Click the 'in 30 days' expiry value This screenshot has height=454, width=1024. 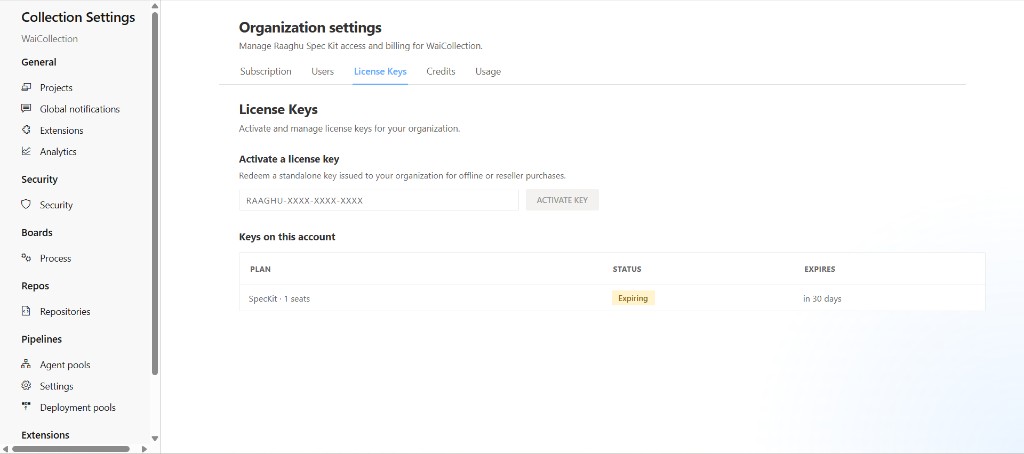coord(822,299)
